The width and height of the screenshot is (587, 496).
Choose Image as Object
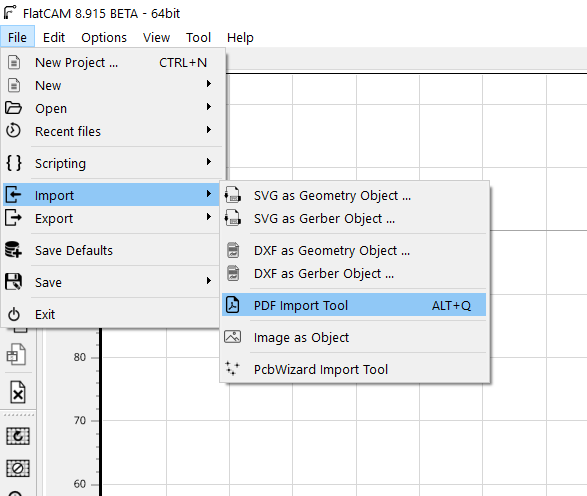tap(354, 337)
